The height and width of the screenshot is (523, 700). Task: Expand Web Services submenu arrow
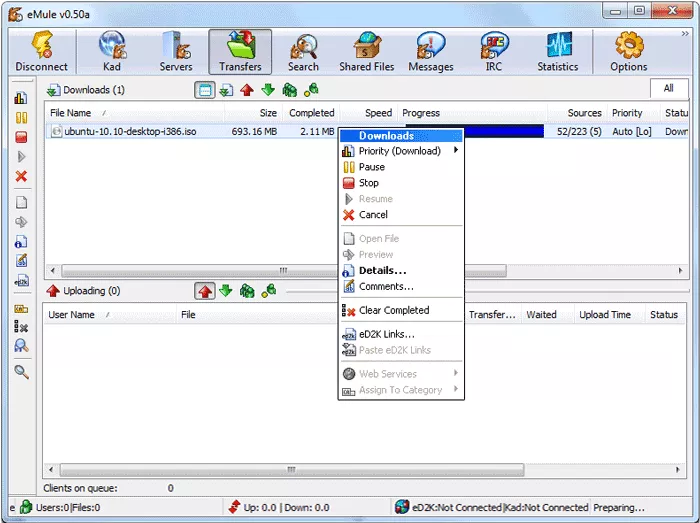click(x=456, y=373)
